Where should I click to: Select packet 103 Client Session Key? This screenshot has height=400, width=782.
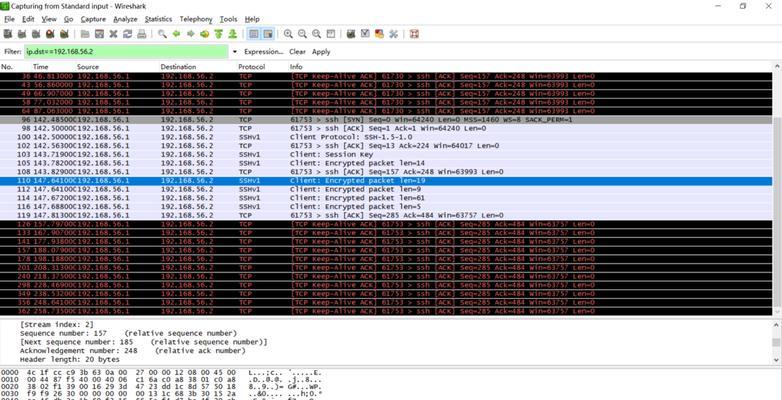point(386,155)
